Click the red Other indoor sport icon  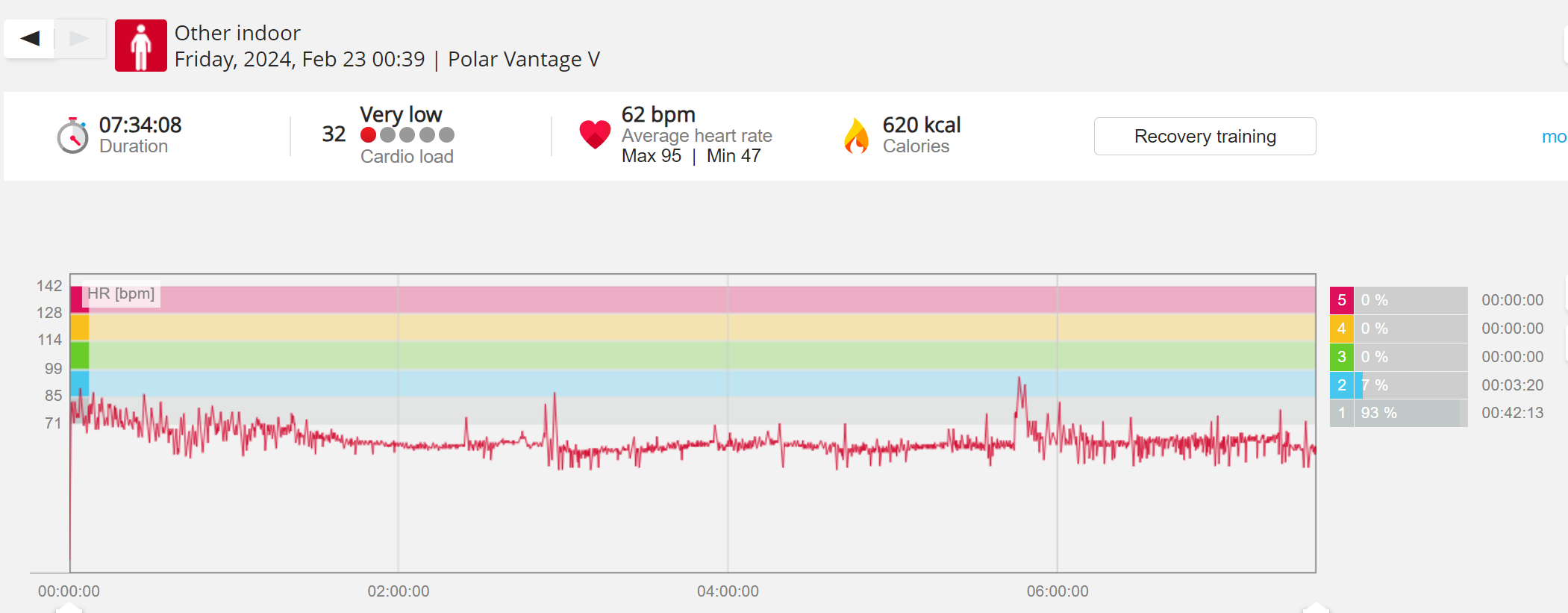click(x=140, y=46)
